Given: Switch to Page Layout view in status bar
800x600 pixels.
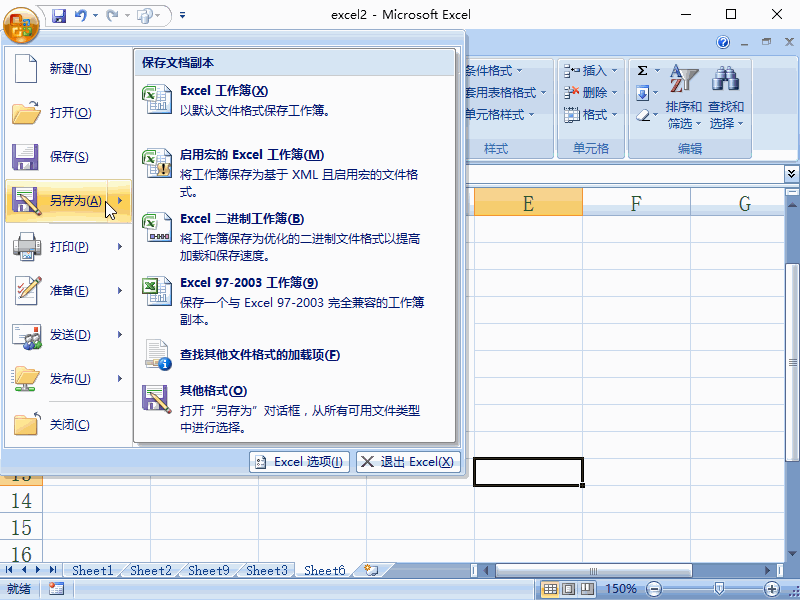Looking at the screenshot, I should [566, 588].
